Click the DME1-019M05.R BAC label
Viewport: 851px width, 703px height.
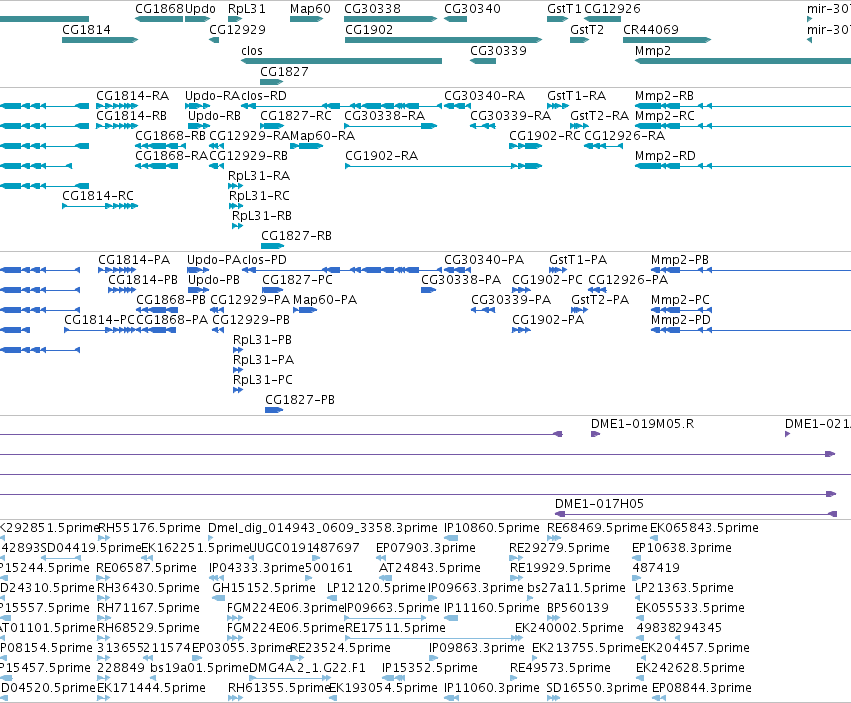pos(643,423)
